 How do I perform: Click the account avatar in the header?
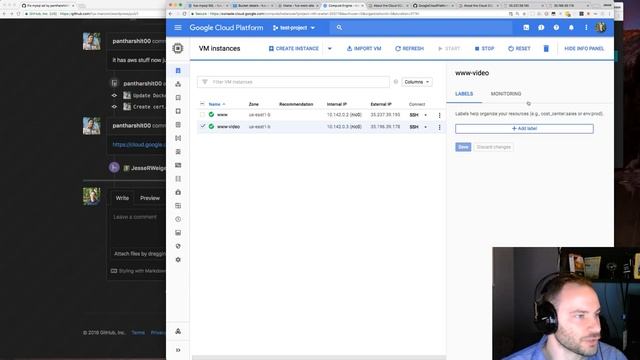600,28
